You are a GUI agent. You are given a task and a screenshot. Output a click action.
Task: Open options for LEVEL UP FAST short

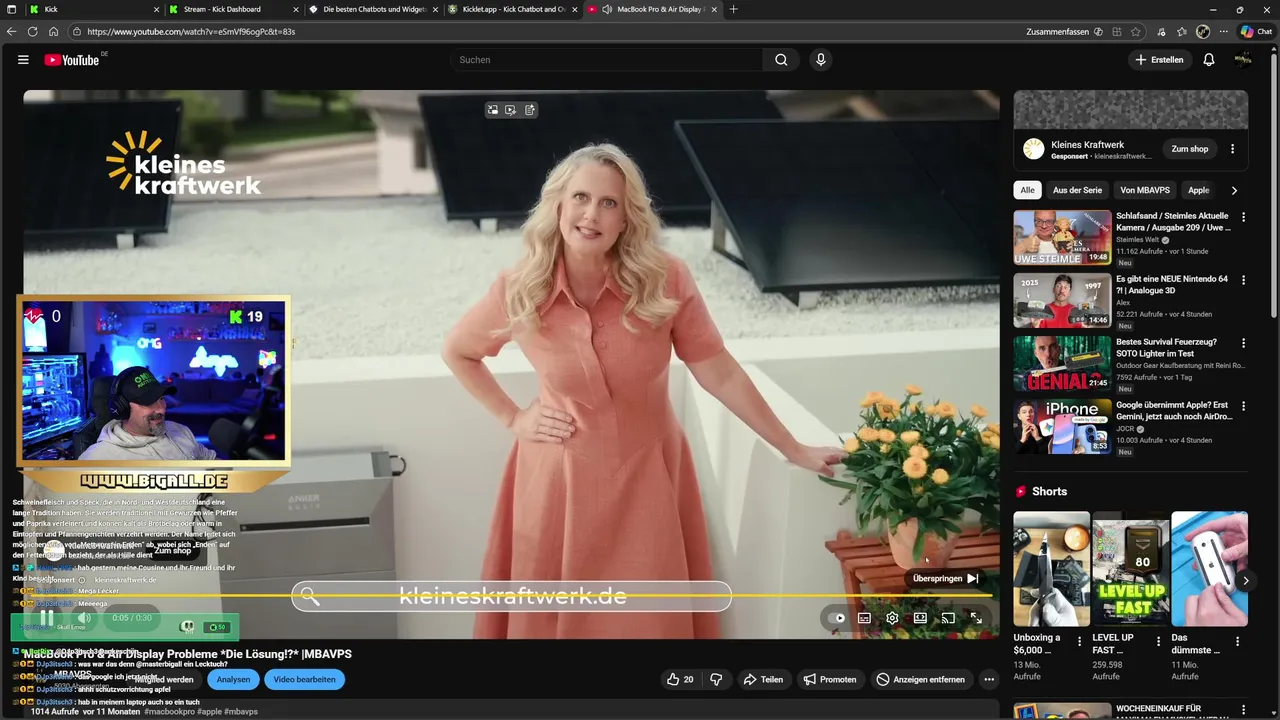coord(1158,641)
